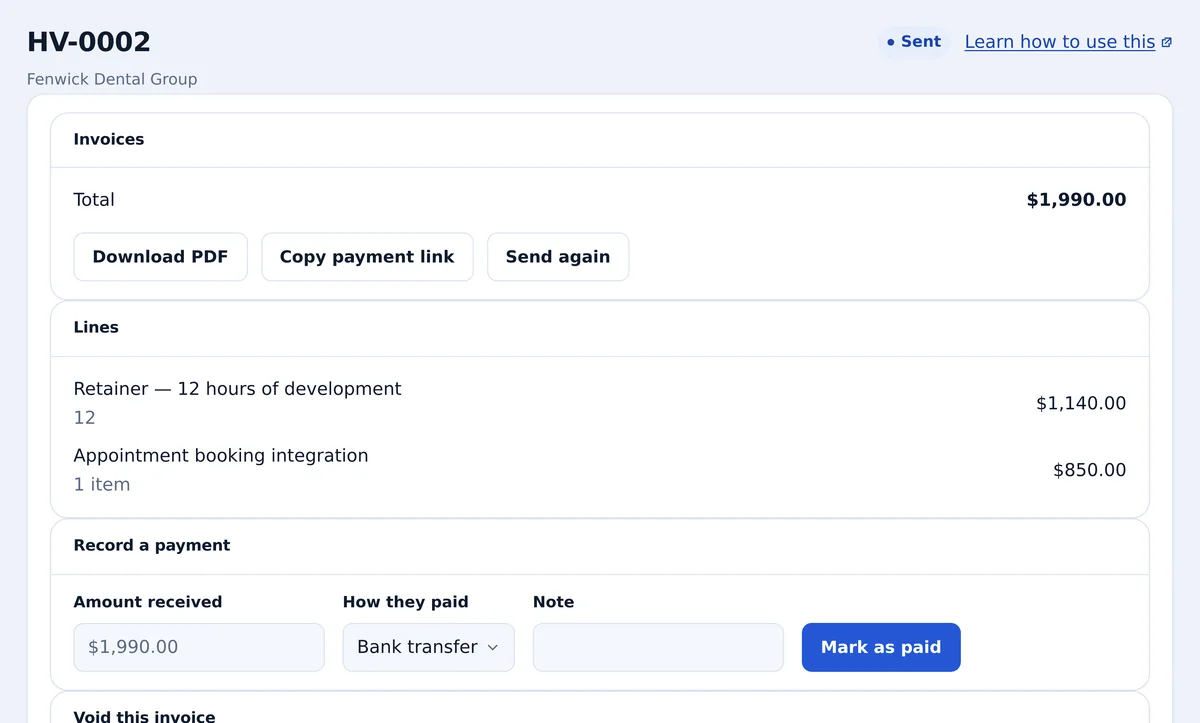Click the $1,990.00 invoice total amount
1200x723 pixels.
point(1076,200)
